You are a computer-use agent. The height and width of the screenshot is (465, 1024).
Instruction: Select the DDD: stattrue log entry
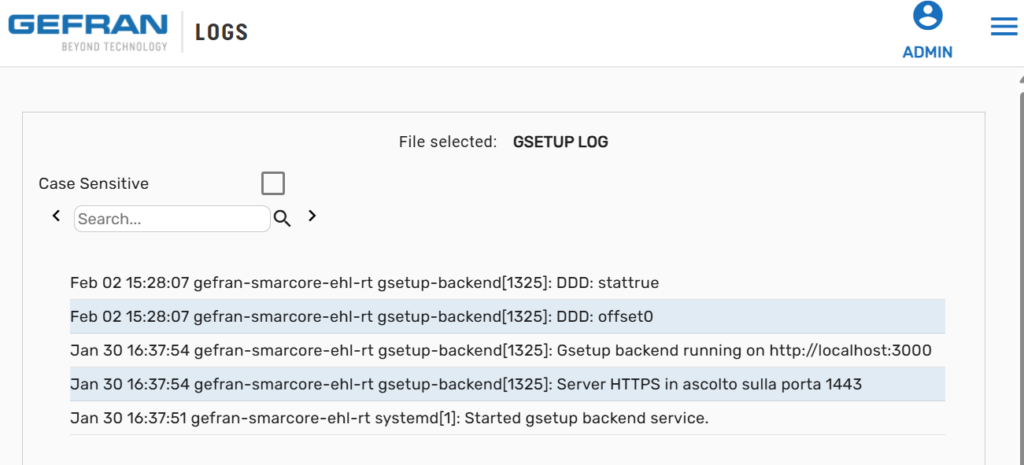507,283
